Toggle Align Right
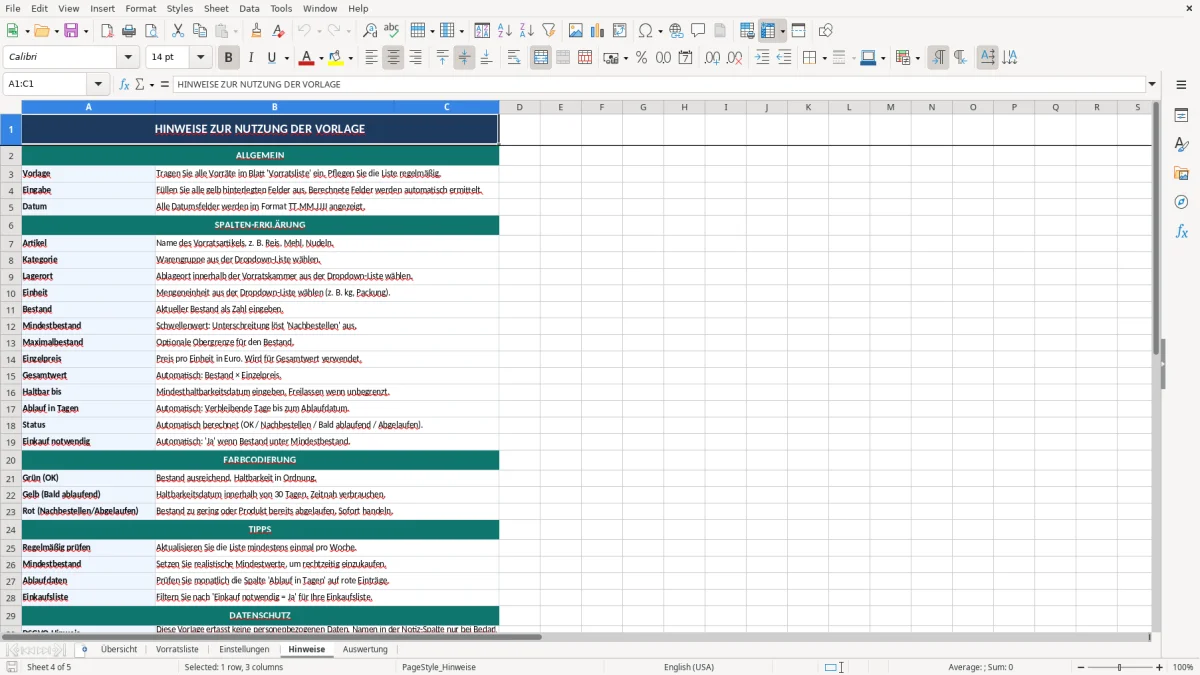This screenshot has height=675, width=1200. pyautogui.click(x=415, y=58)
